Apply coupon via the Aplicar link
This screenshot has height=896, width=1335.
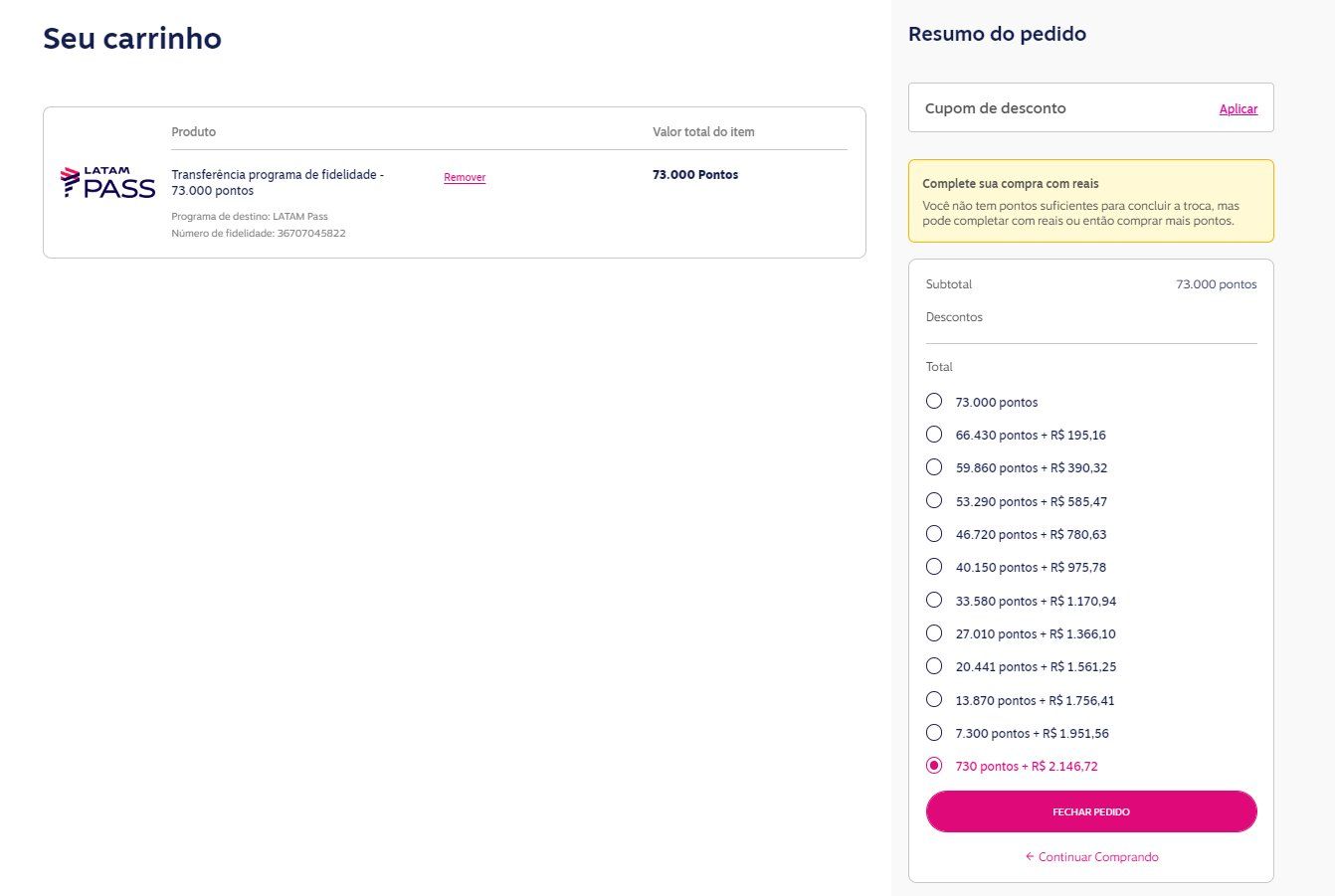(1239, 109)
